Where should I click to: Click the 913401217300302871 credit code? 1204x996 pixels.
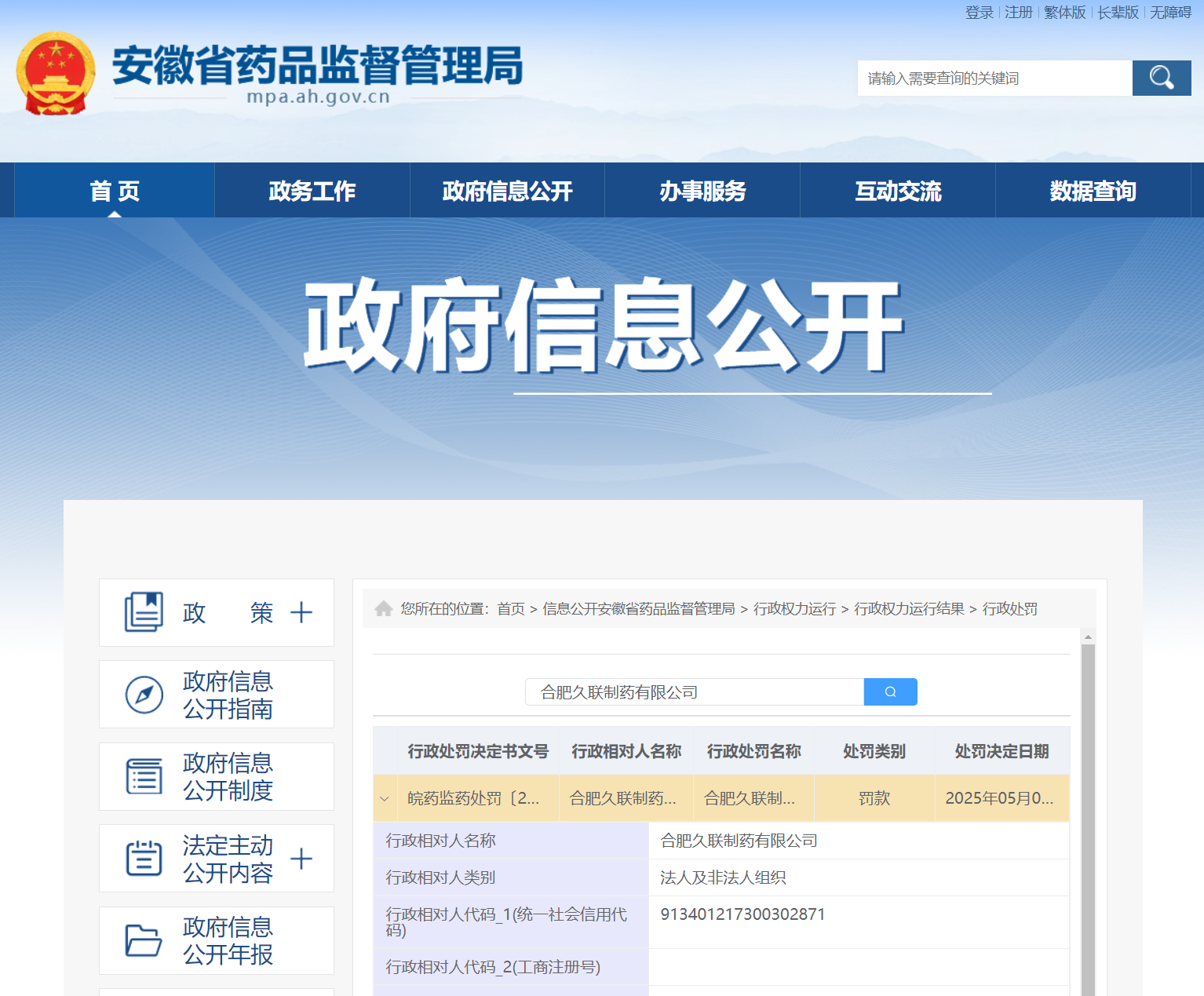742,914
